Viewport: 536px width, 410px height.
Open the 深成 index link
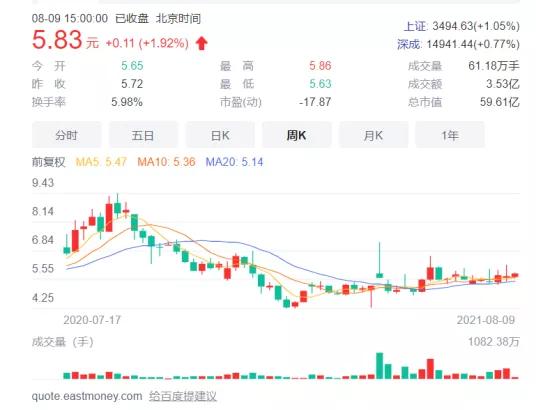[x=408, y=44]
